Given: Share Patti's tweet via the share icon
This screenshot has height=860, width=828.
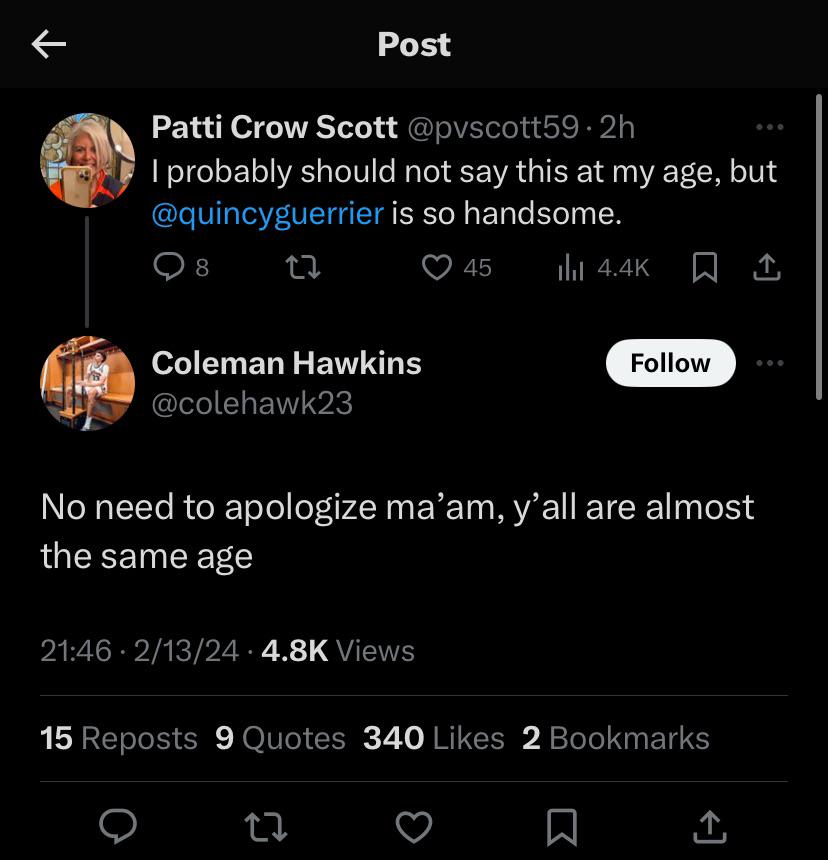Looking at the screenshot, I should (767, 267).
